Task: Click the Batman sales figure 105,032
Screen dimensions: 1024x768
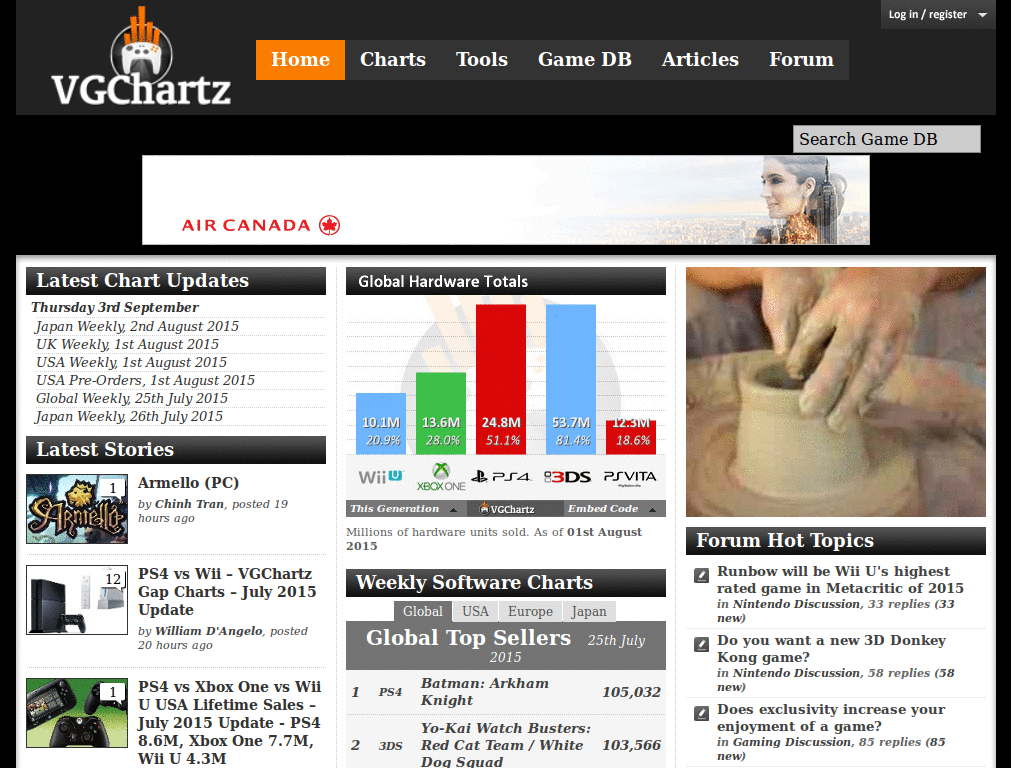Action: pyautogui.click(x=632, y=692)
